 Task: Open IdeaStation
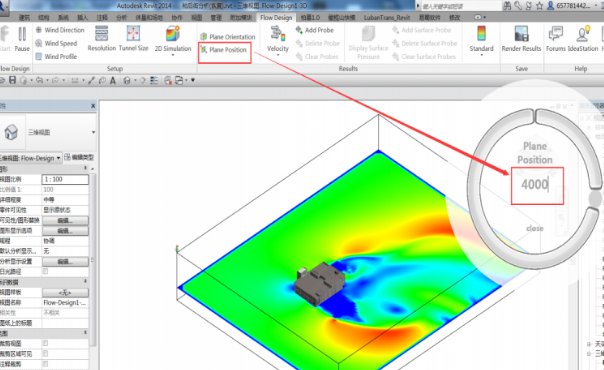(583, 39)
